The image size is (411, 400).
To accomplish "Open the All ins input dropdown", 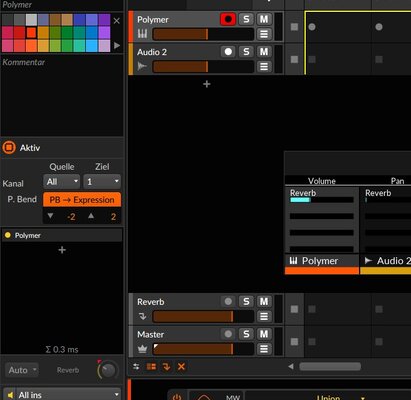I will click(62, 395).
